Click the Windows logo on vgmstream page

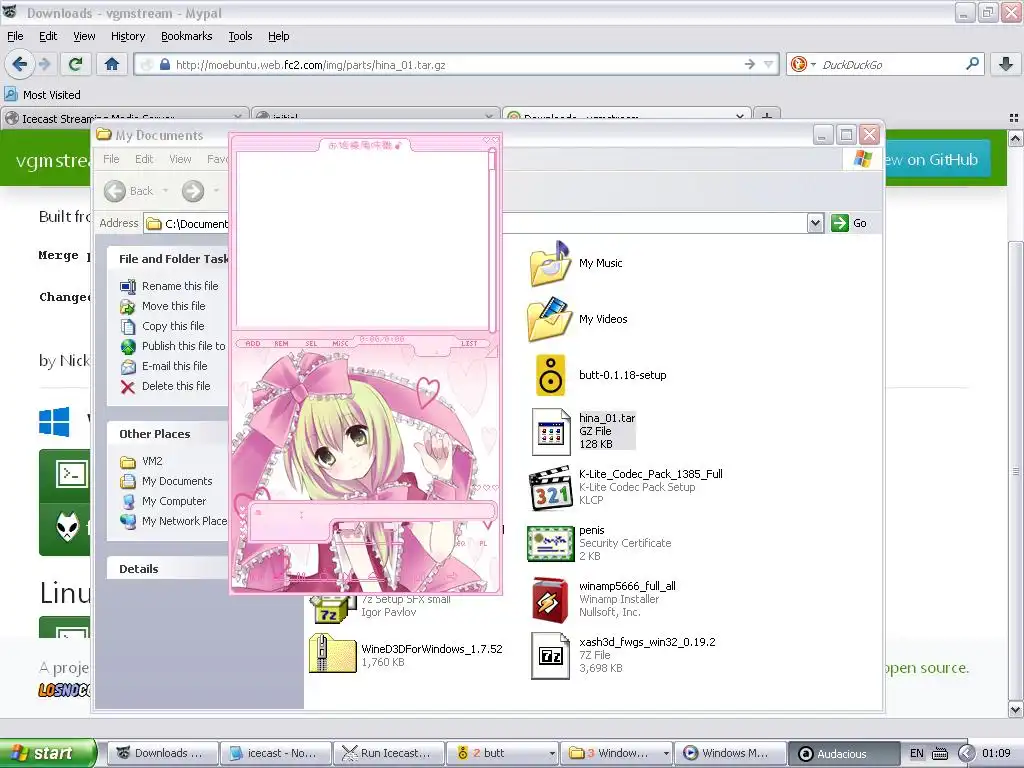coord(54,422)
